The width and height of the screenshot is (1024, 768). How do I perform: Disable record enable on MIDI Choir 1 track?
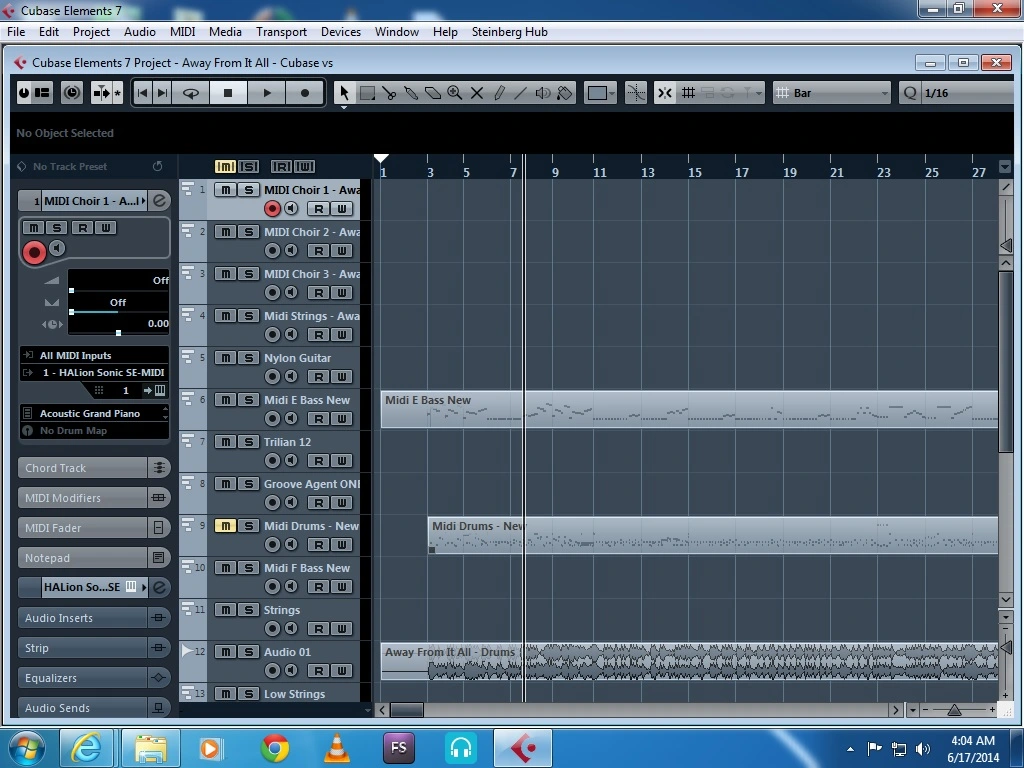coord(272,208)
